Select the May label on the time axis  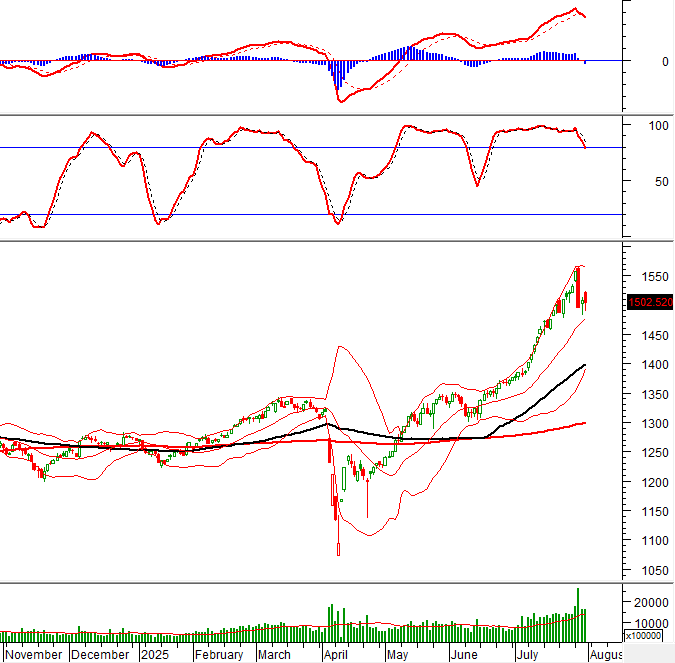tap(397, 655)
